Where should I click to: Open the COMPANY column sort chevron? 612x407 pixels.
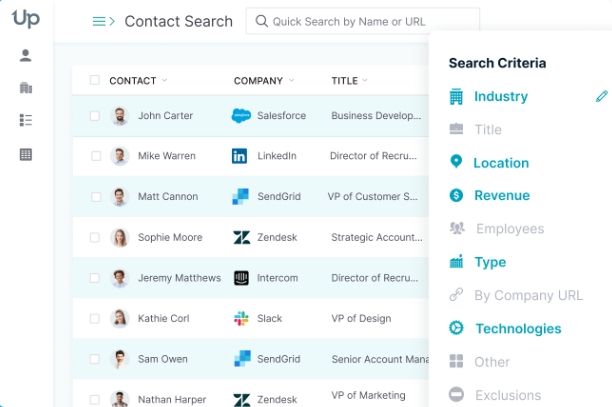coord(291,80)
